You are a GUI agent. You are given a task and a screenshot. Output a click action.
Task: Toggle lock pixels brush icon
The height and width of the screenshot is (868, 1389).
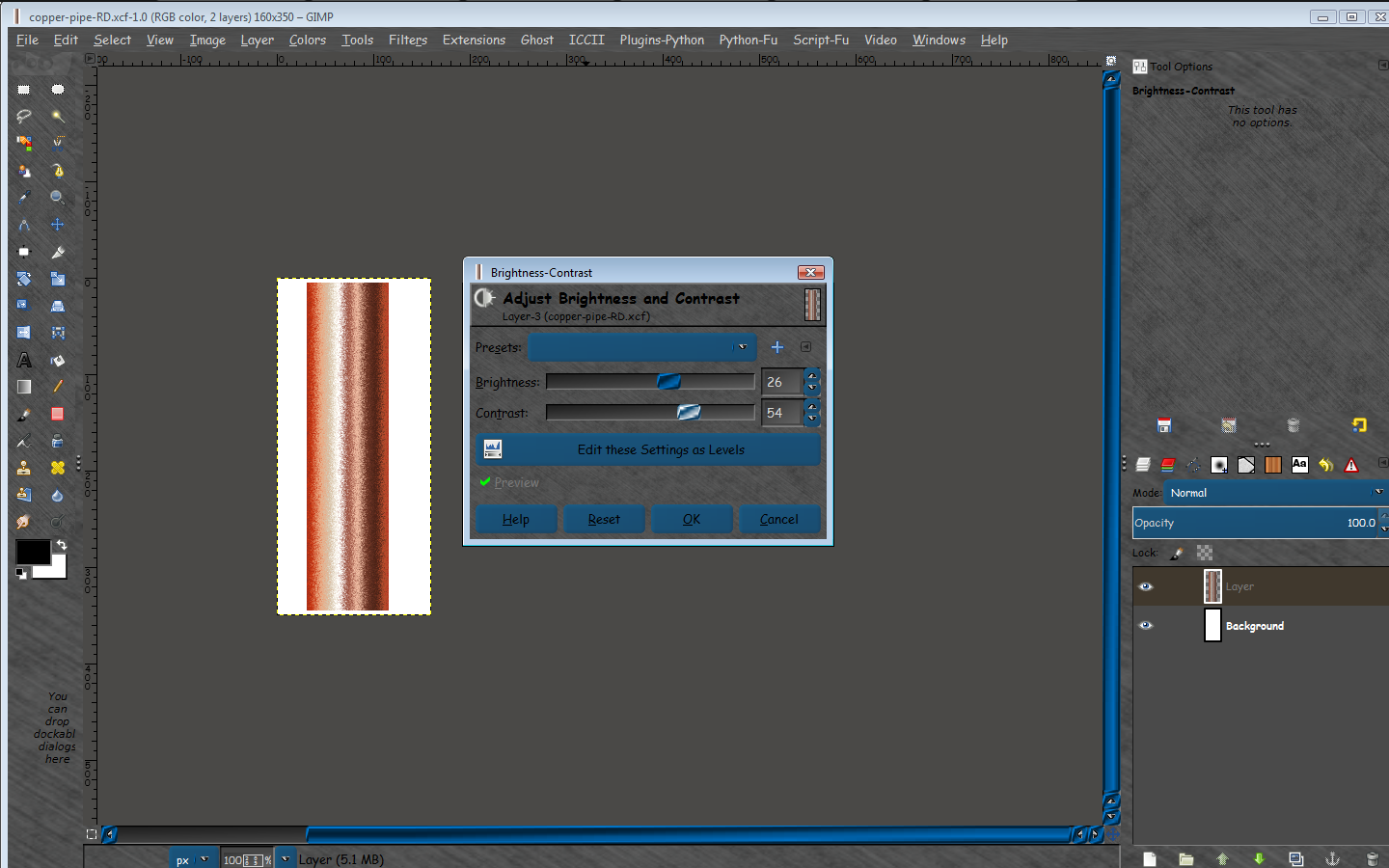(1177, 553)
